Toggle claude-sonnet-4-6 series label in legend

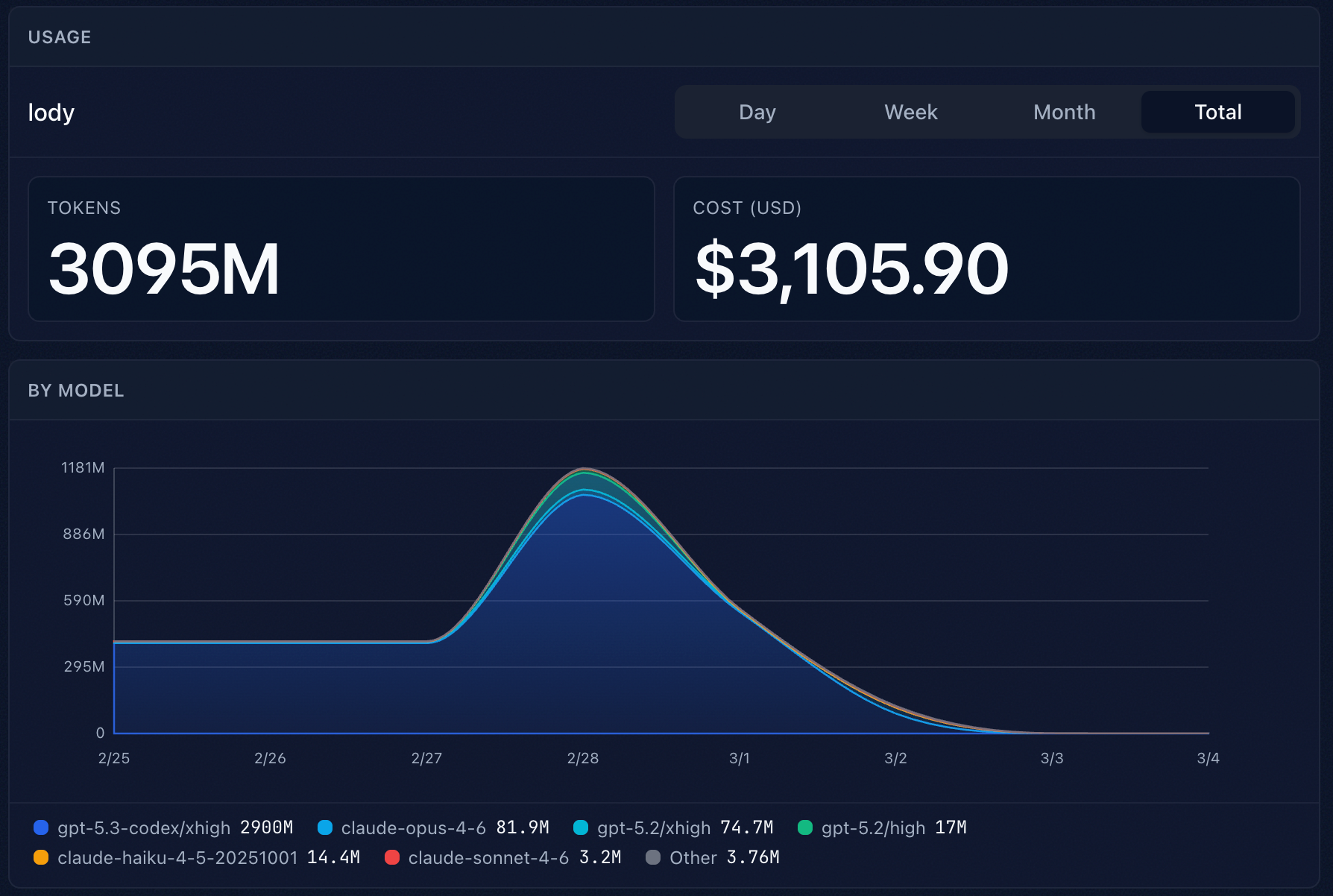point(488,857)
